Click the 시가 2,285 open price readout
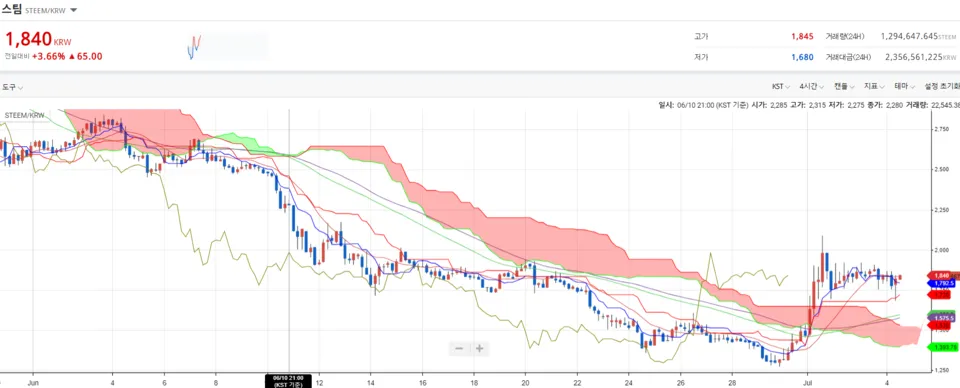Image resolution: width=960 pixels, height=388 pixels. [x=769, y=105]
